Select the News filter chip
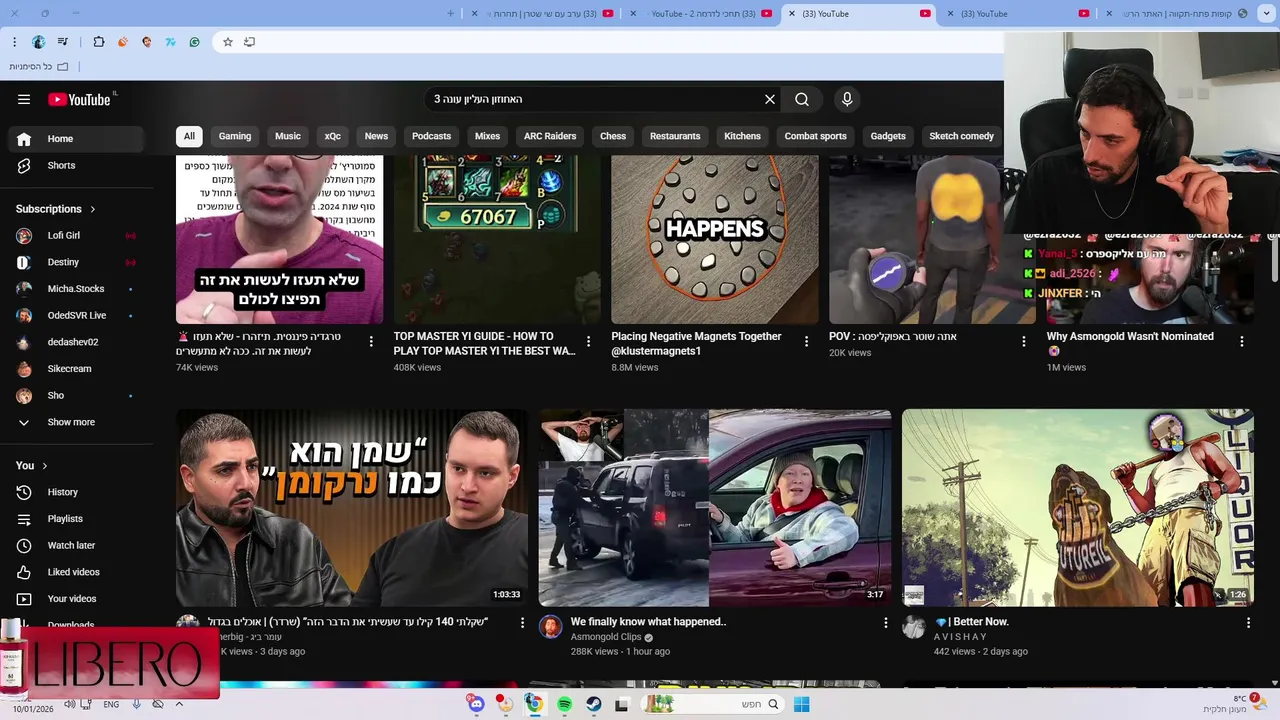This screenshot has height=720, width=1280. 376,136
